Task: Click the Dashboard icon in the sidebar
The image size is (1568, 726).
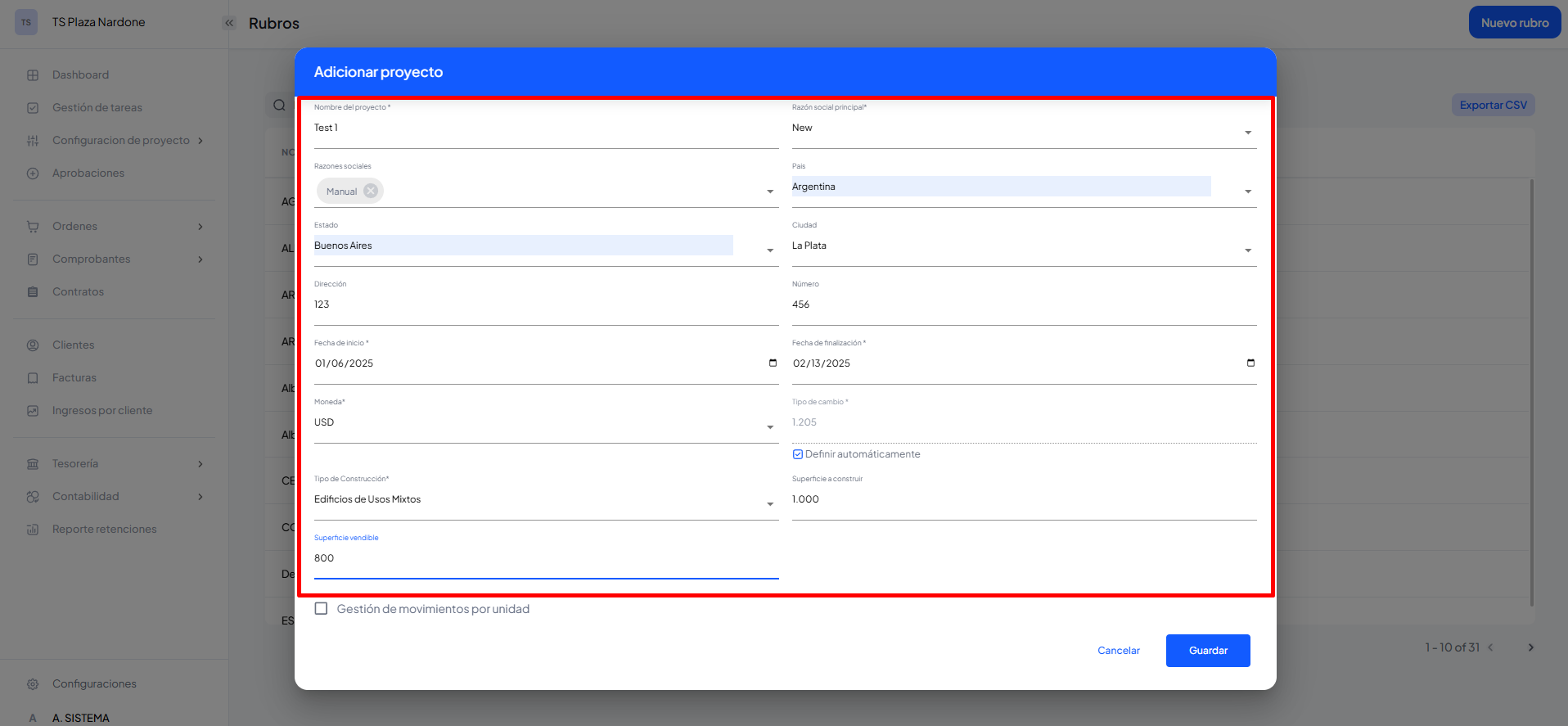Action: pyautogui.click(x=33, y=75)
